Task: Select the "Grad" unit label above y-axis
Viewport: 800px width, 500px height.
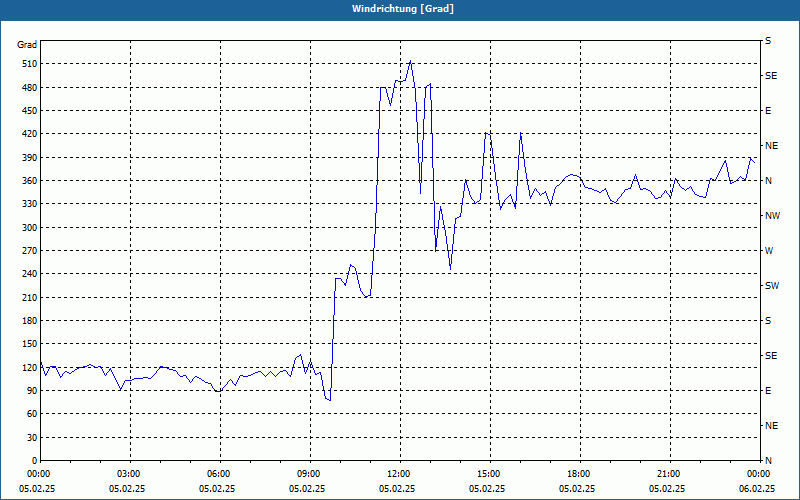Action: (x=27, y=45)
